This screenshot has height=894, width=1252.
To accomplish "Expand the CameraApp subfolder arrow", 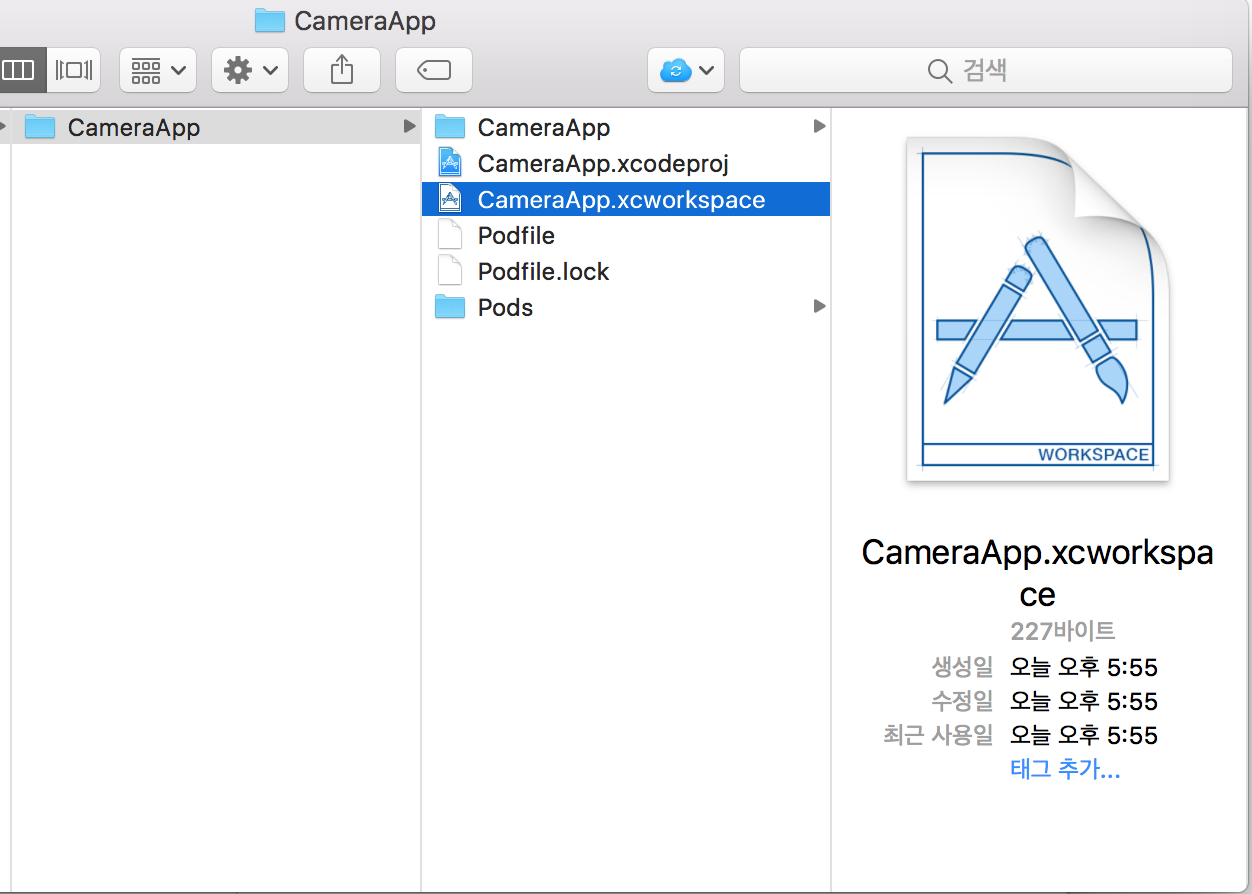I will (819, 127).
